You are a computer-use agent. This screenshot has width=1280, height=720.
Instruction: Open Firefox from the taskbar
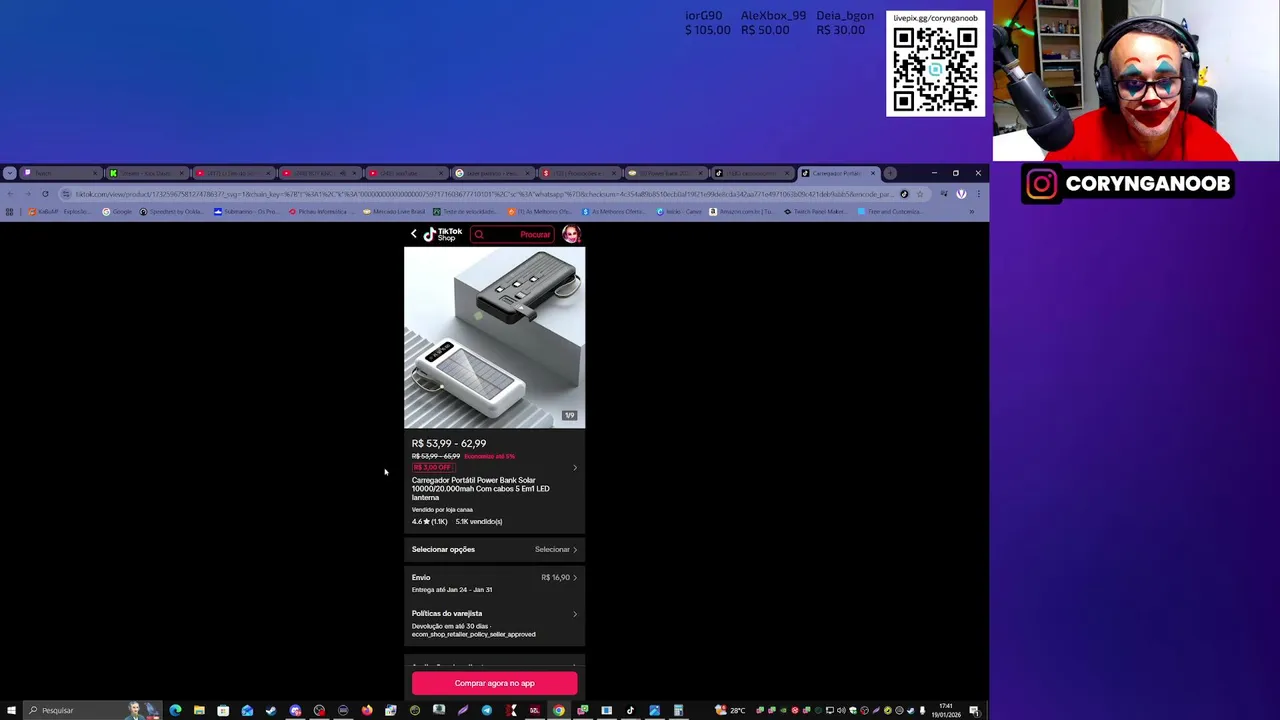[367, 710]
